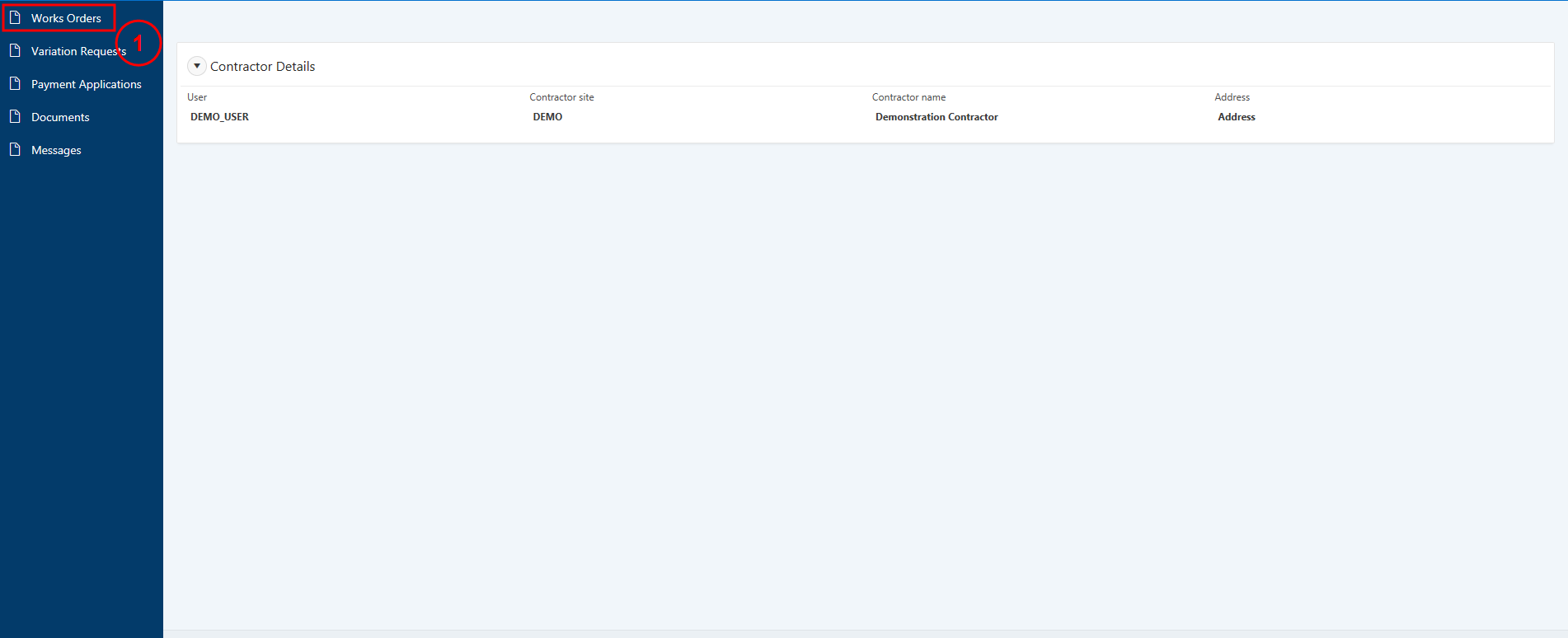
Task: Click the Payment Applications document icon
Action: [15, 83]
